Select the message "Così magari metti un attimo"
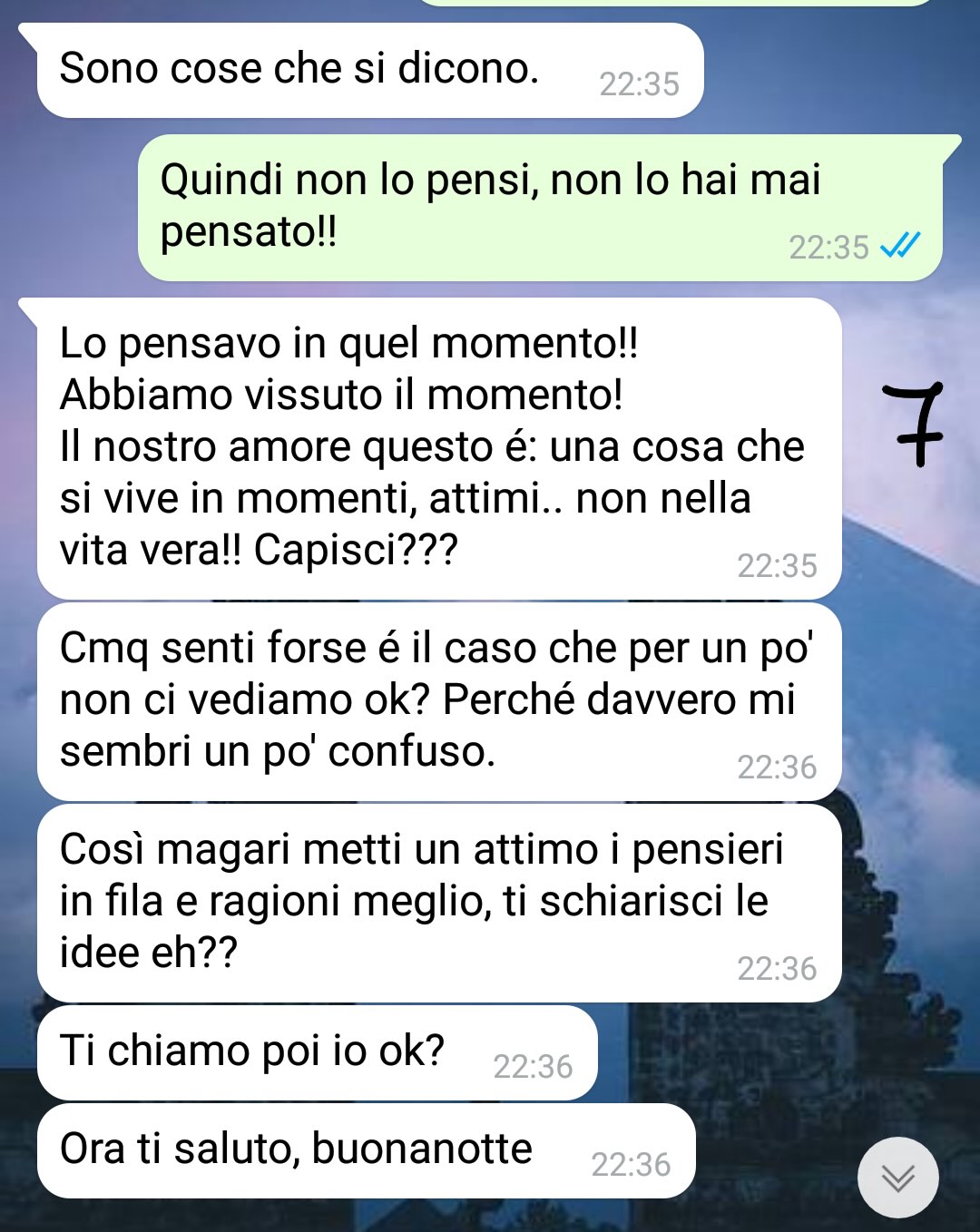 [x=439, y=903]
